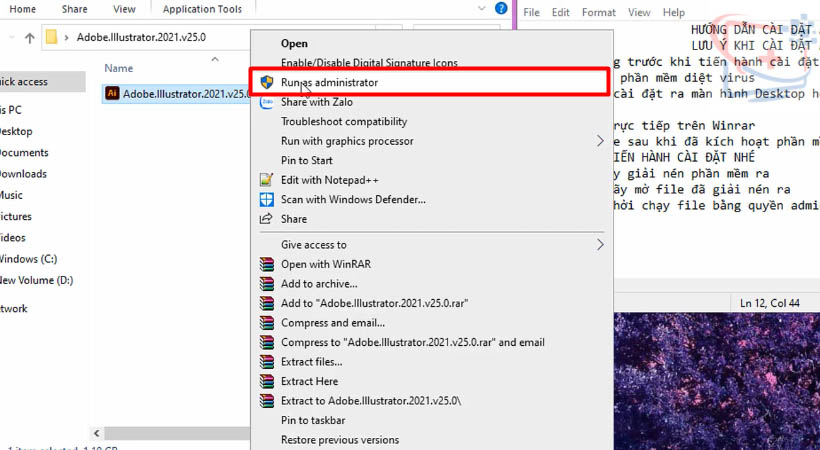Click the Zalo icon in context menu
The height and width of the screenshot is (450, 820).
267,102
